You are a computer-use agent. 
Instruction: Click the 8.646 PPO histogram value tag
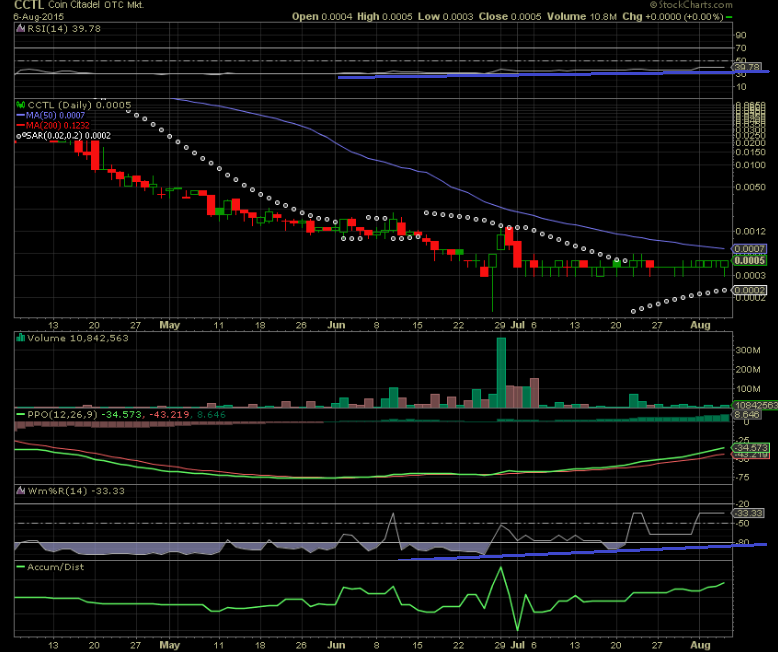(747, 414)
